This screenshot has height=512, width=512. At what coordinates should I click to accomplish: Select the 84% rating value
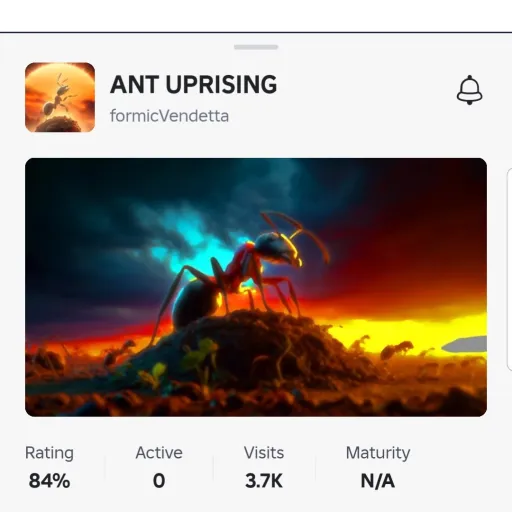pyautogui.click(x=49, y=481)
